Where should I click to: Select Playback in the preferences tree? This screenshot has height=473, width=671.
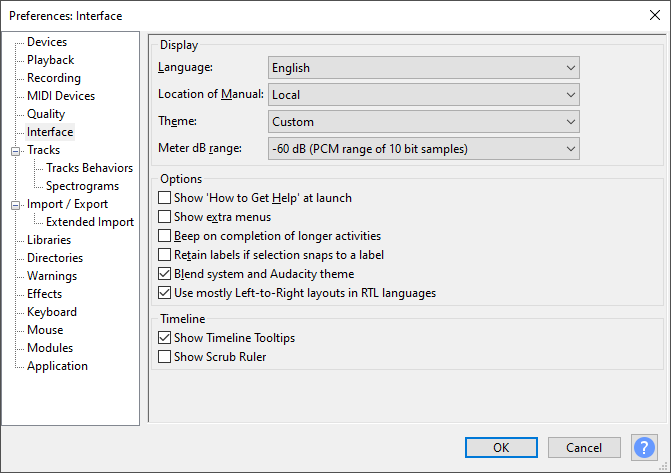point(50,60)
